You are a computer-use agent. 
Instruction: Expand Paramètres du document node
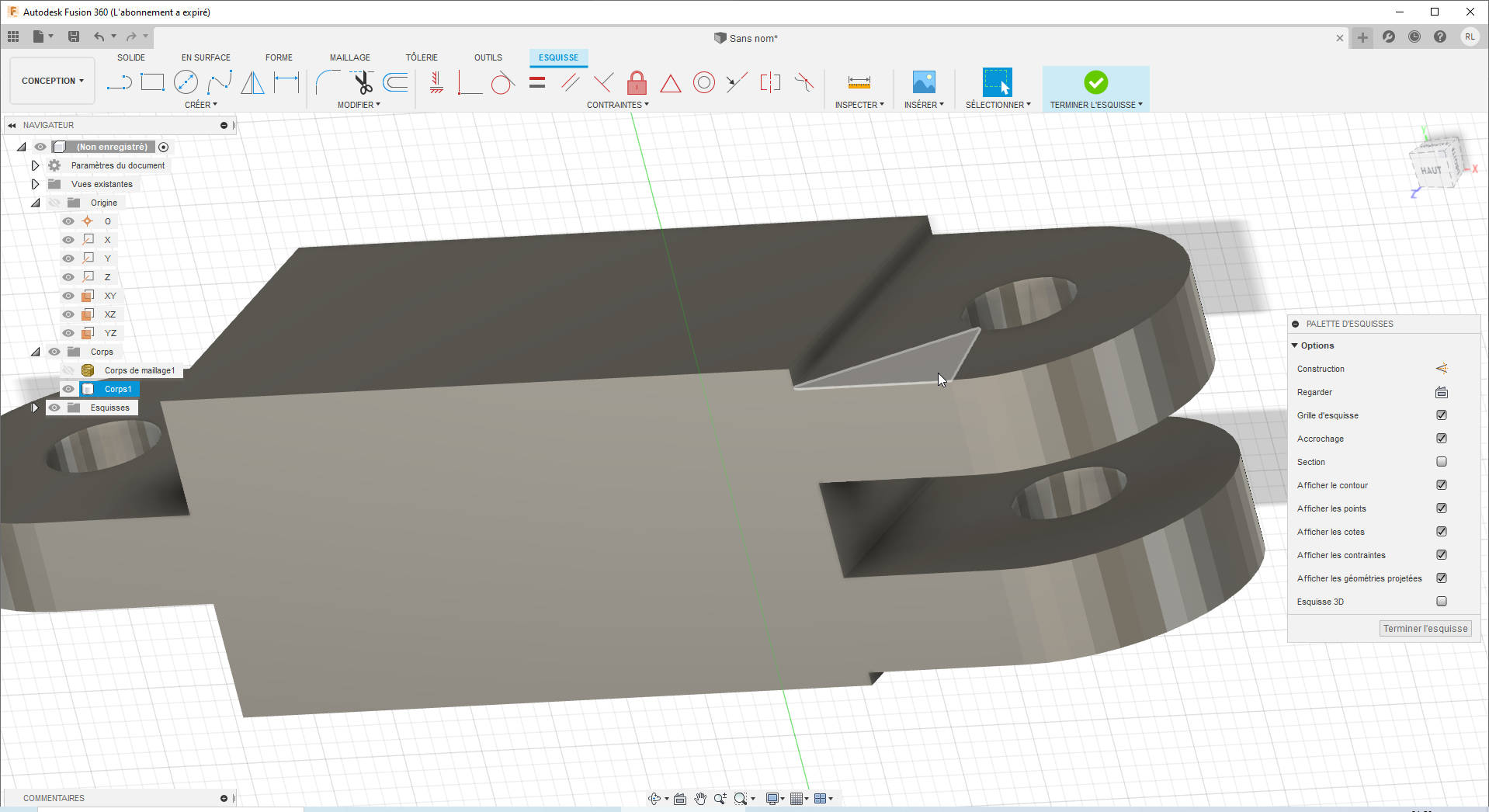(35, 165)
